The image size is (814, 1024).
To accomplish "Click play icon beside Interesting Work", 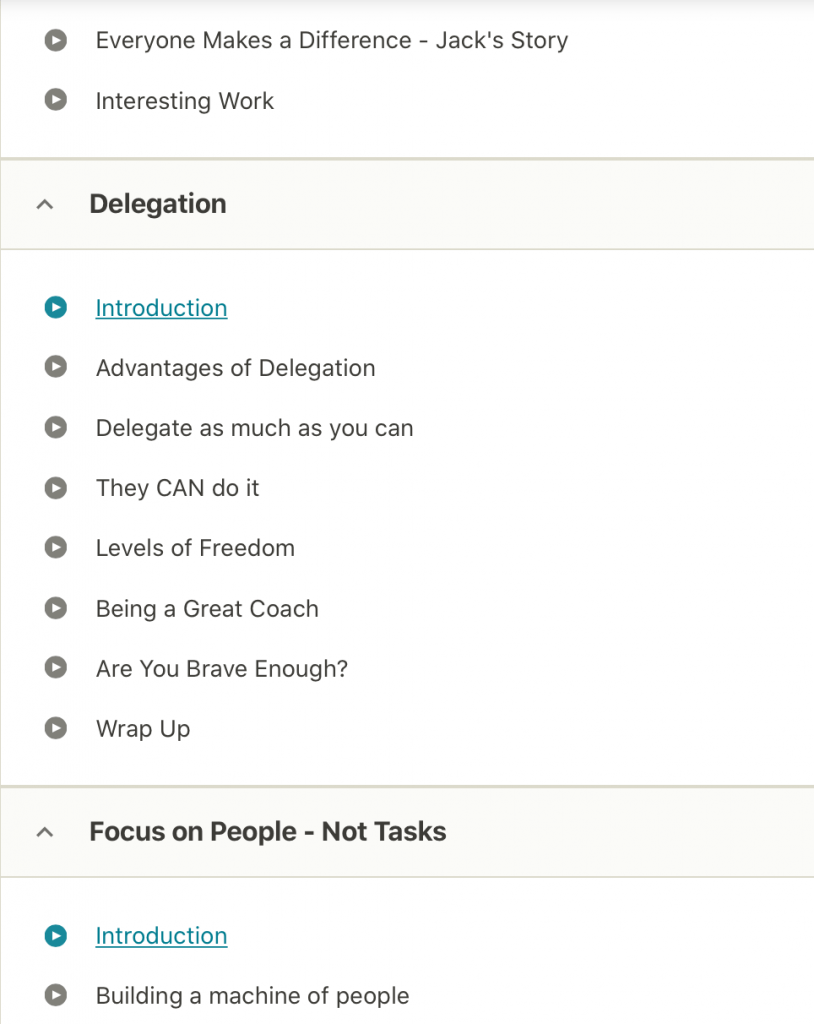I will [x=56, y=100].
